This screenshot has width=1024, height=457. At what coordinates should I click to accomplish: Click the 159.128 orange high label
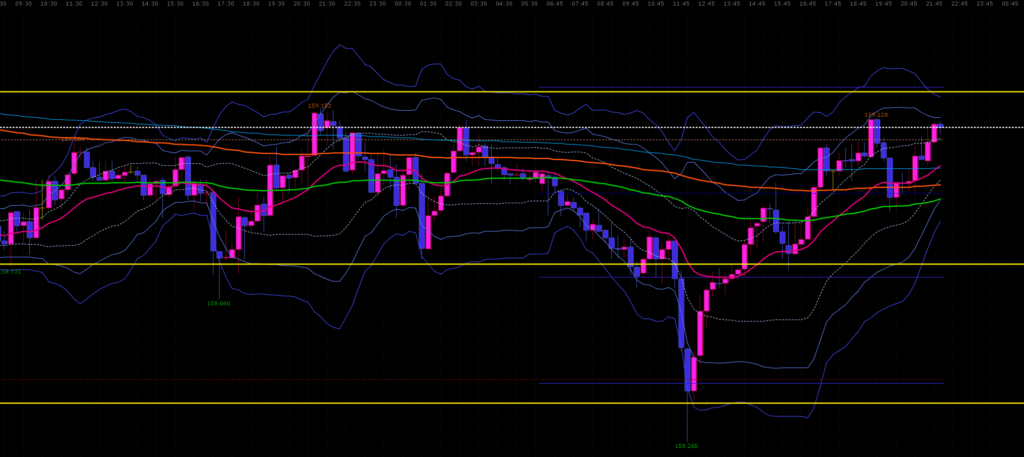coord(876,115)
